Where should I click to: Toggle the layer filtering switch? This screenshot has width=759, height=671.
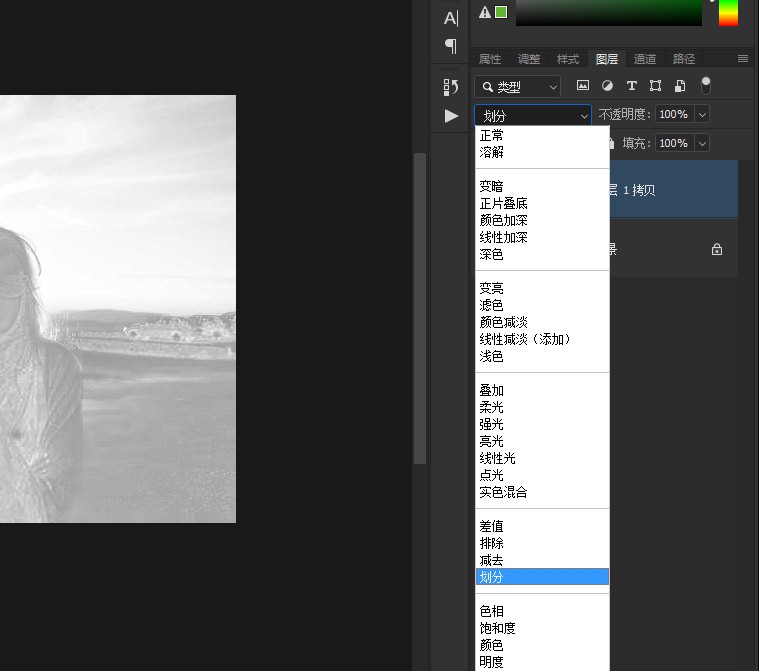[706, 85]
